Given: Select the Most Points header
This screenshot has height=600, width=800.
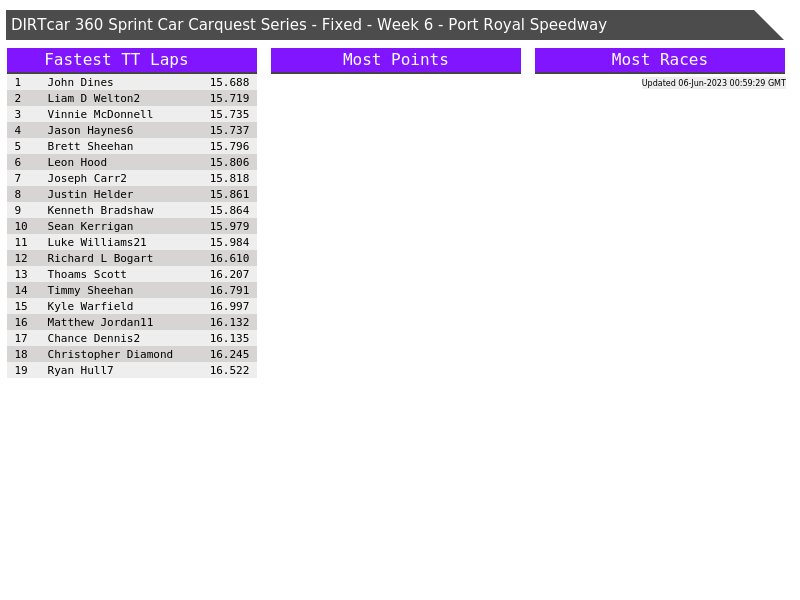Looking at the screenshot, I should pyautogui.click(x=395, y=60).
